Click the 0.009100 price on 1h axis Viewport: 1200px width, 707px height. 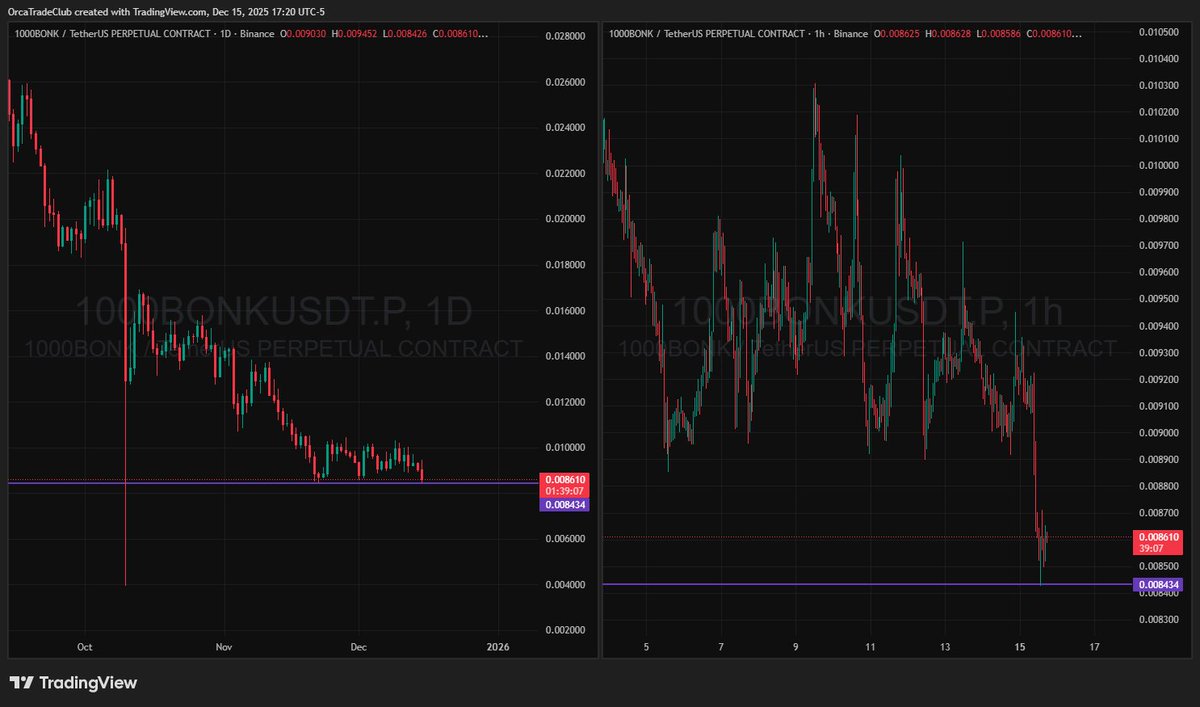[x=1159, y=406]
